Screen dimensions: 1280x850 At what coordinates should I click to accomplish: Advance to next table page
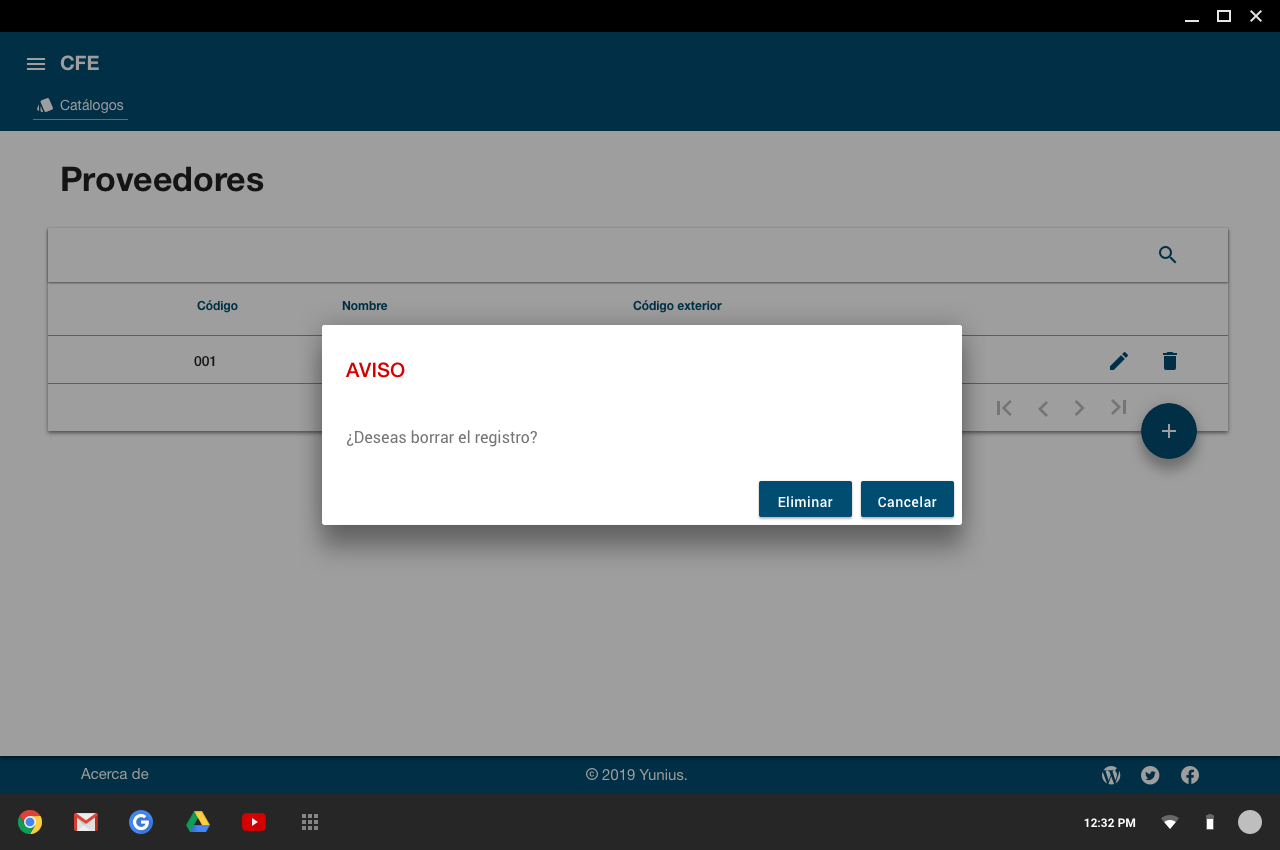1080,408
